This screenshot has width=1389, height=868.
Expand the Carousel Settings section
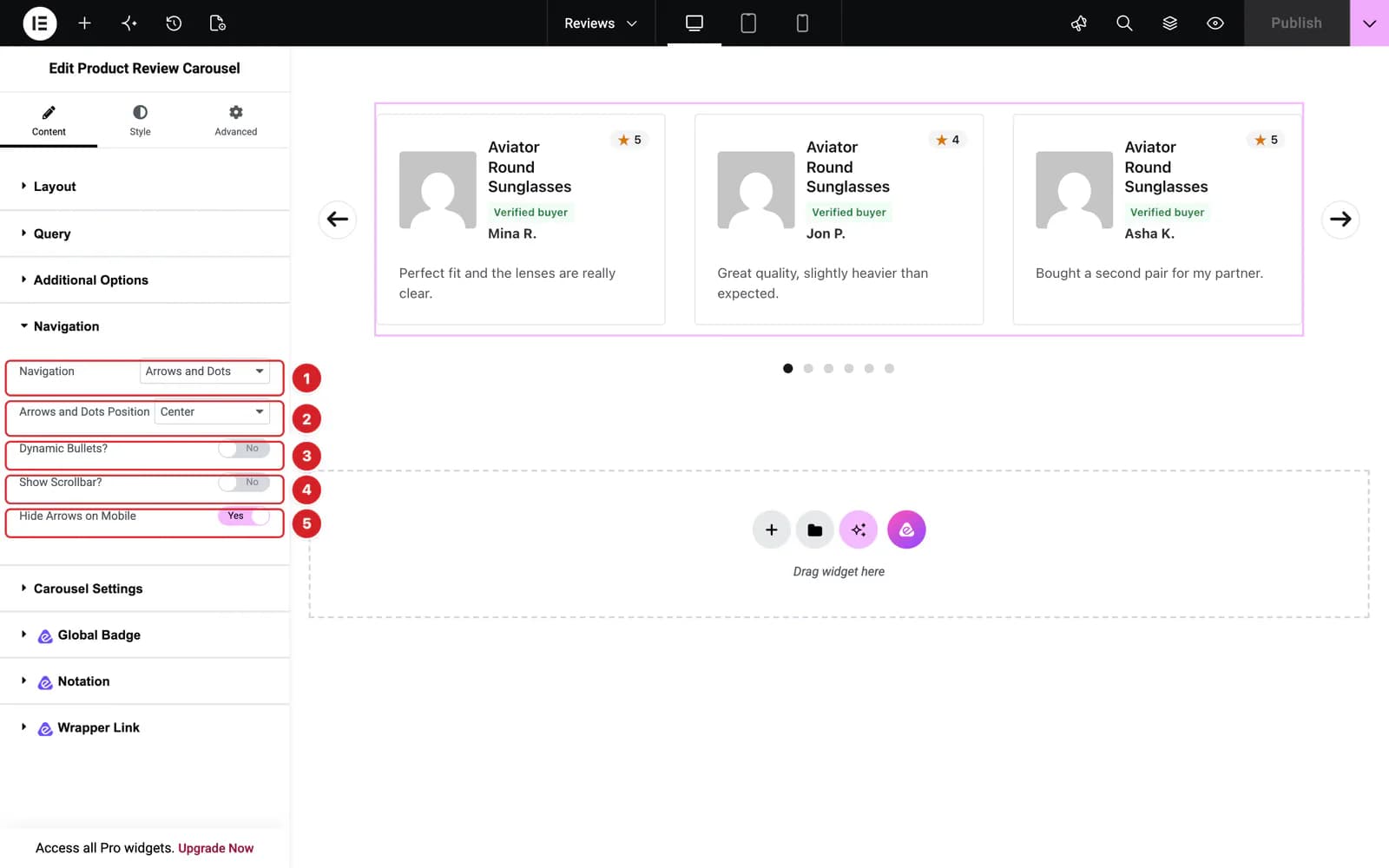pos(145,589)
